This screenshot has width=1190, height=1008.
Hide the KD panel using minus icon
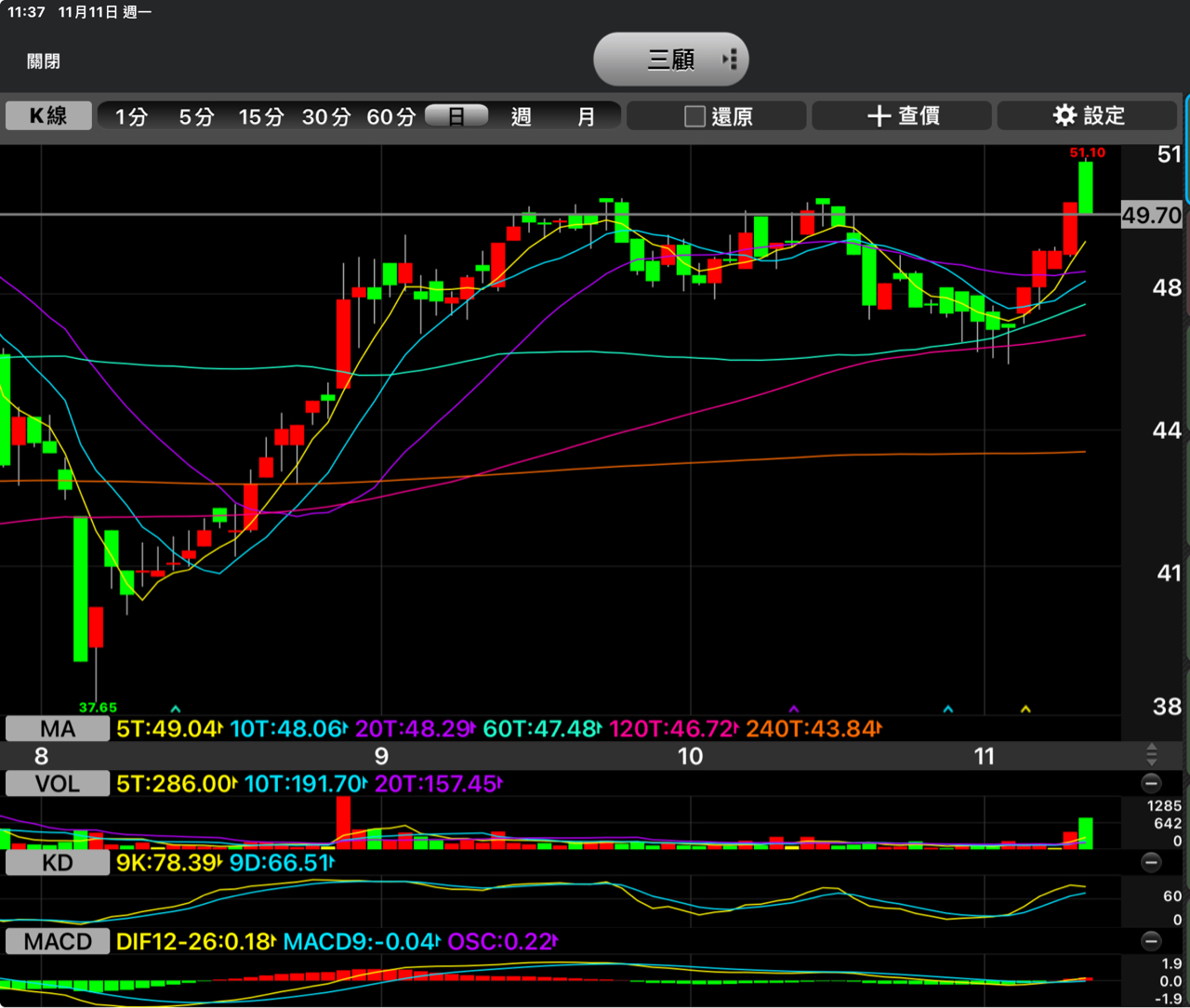coord(1151,862)
